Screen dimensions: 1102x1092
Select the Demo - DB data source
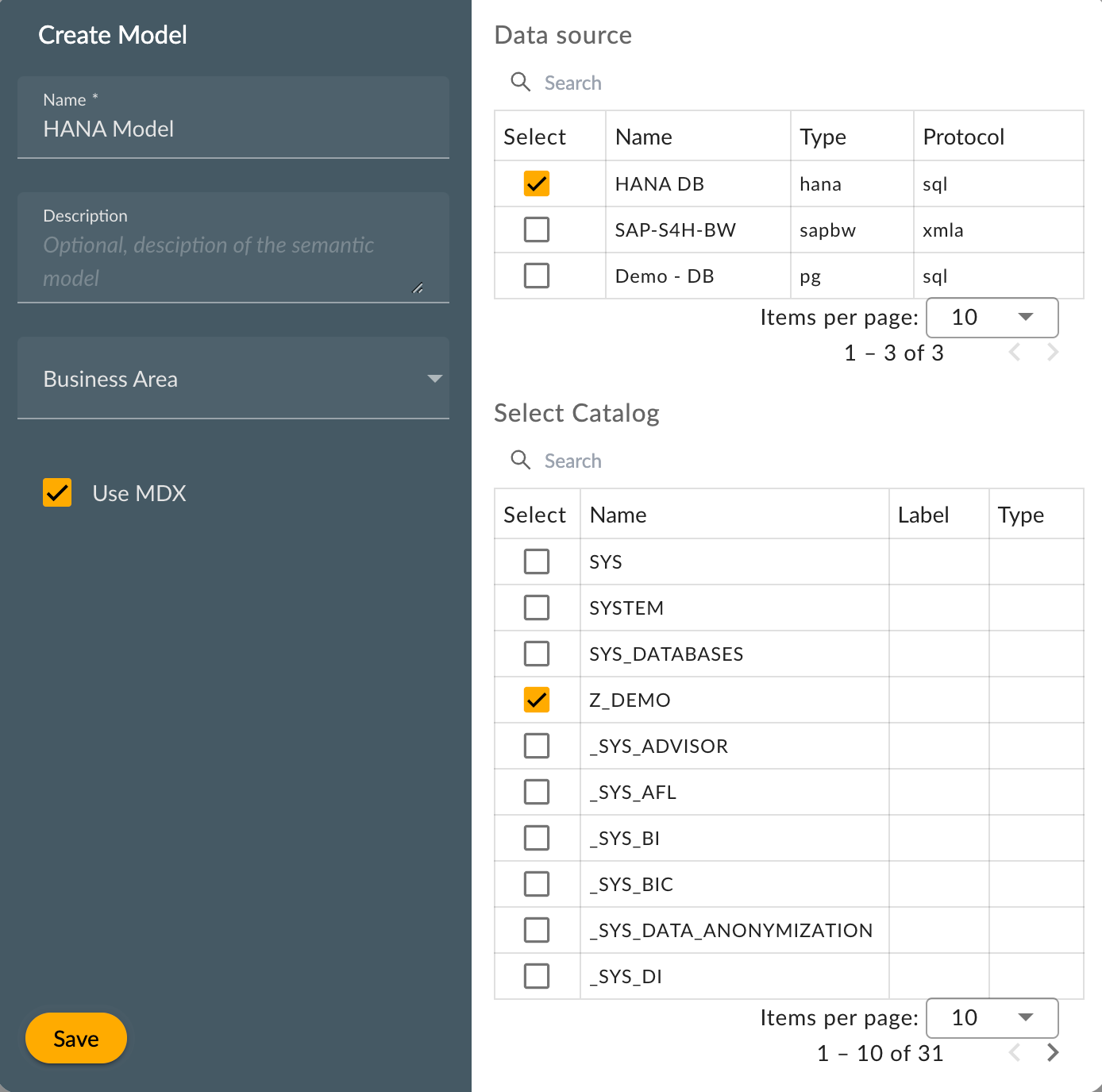pos(537,276)
